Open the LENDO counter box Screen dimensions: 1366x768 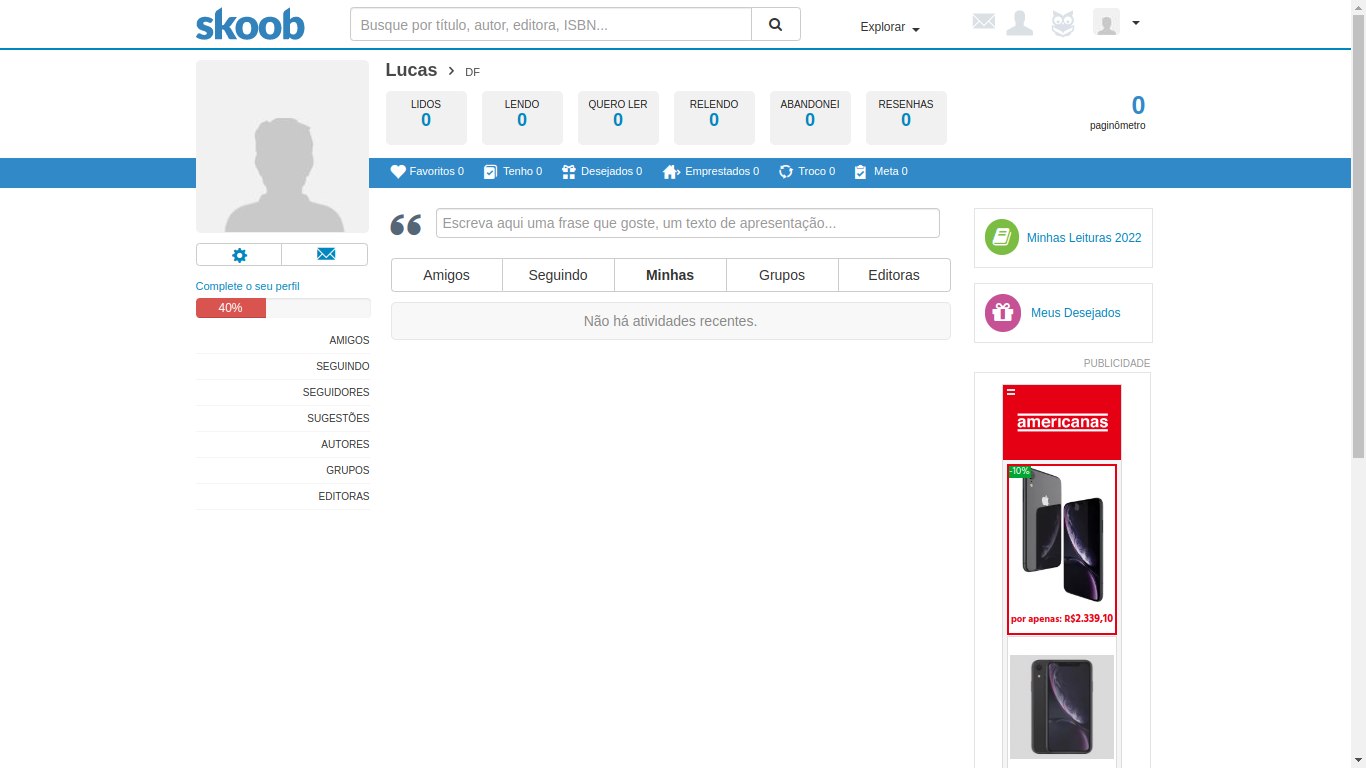(x=522, y=118)
